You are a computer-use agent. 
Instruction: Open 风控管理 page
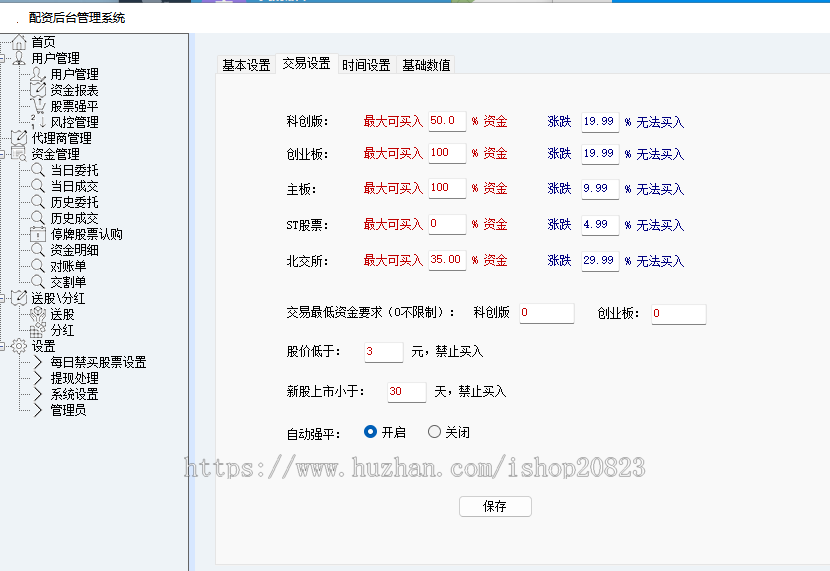point(75,122)
